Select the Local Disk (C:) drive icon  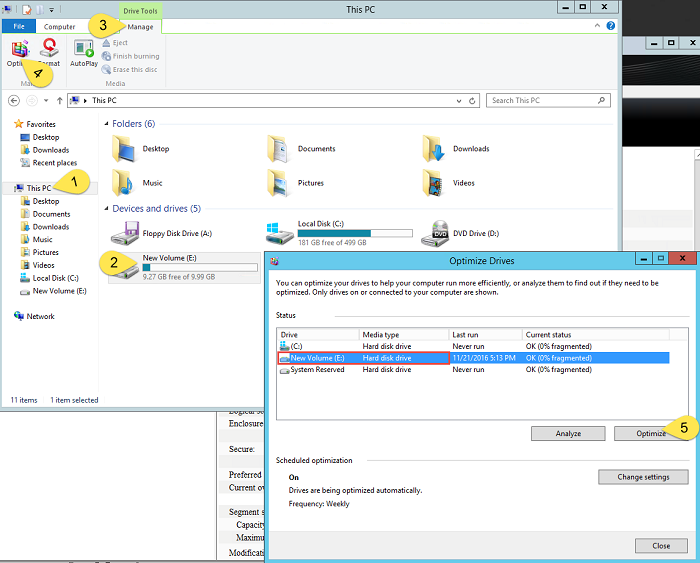pos(279,234)
